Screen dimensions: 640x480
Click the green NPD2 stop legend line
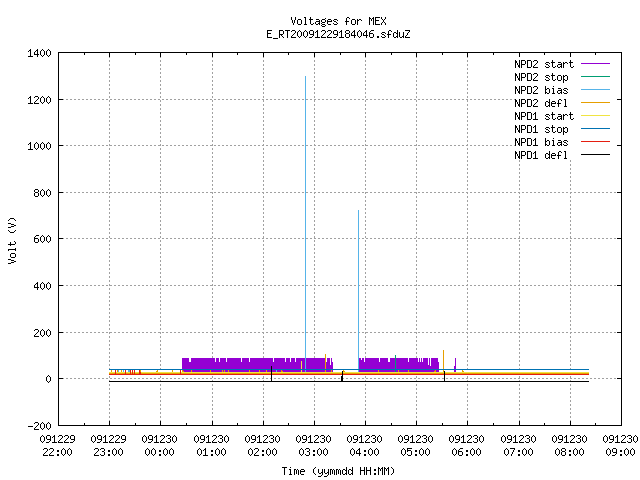tap(595, 76)
